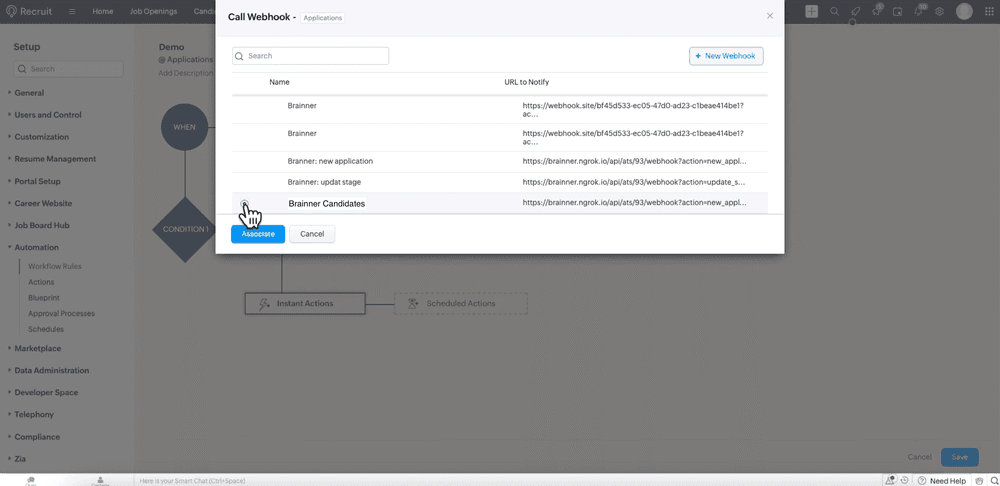Open the Recruit logo home
This screenshot has height=486, width=1000.
tap(29, 11)
